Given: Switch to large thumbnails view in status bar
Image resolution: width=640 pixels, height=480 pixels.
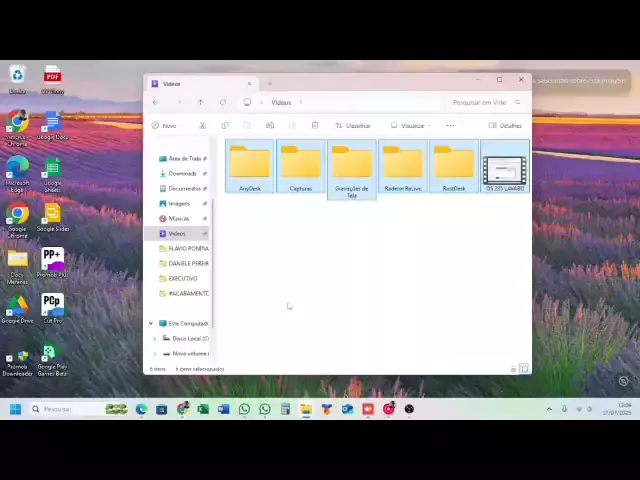Looking at the screenshot, I should pos(524,369).
